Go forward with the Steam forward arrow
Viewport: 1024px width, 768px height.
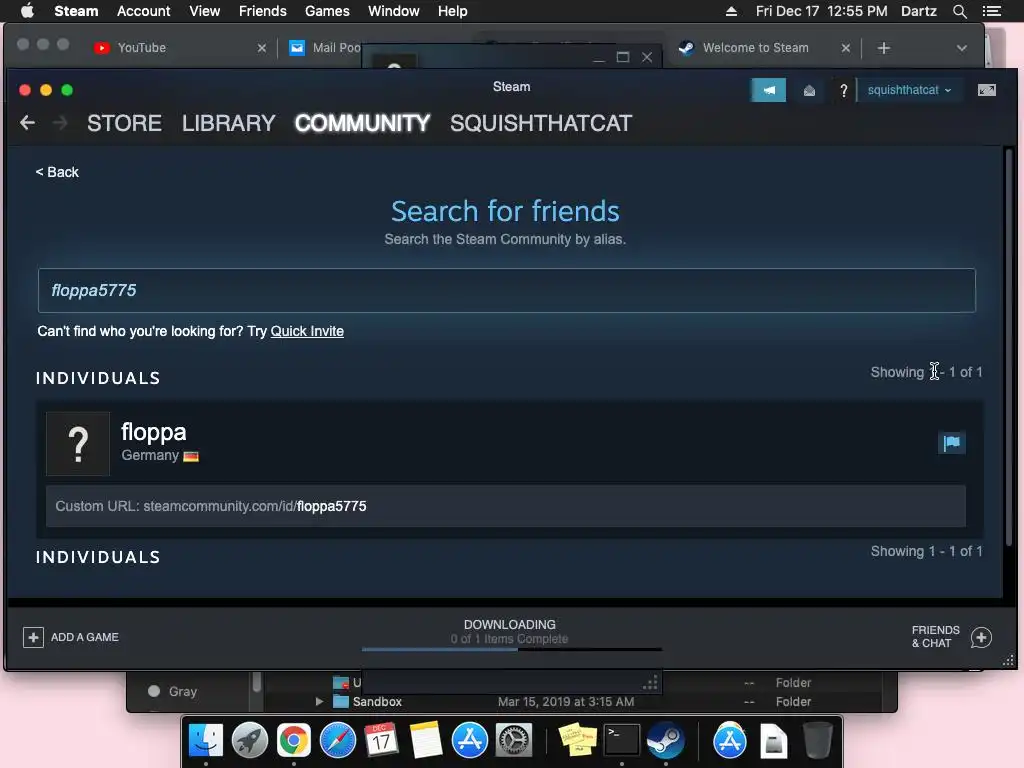[60, 123]
